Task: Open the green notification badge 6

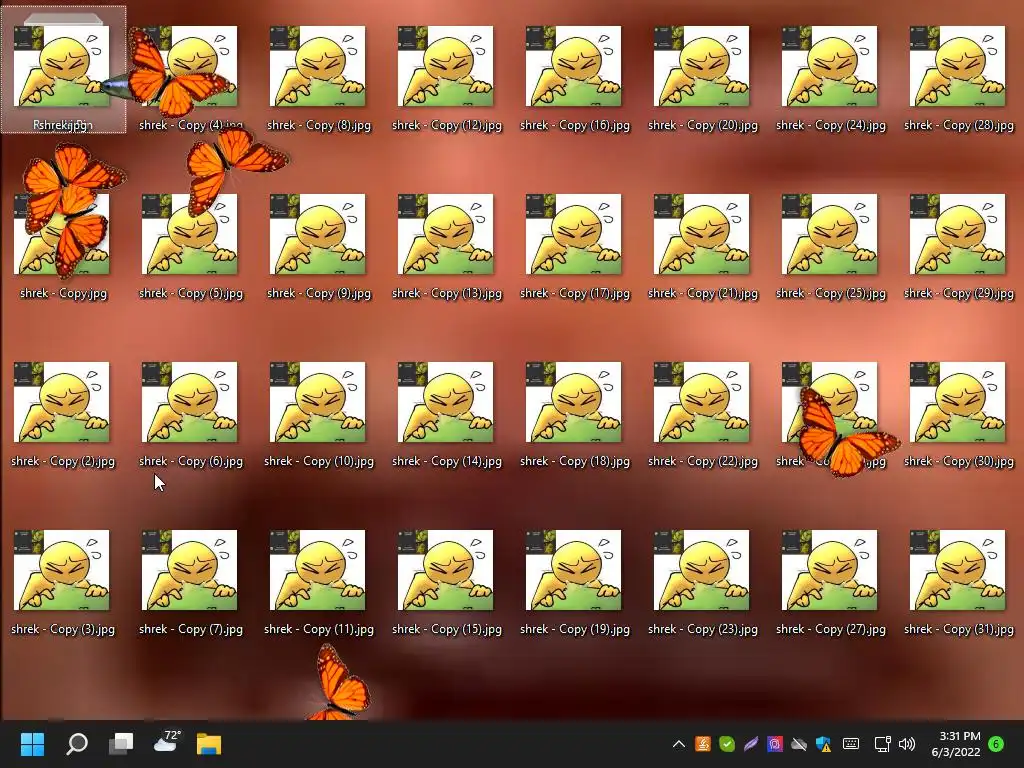Action: (x=996, y=743)
